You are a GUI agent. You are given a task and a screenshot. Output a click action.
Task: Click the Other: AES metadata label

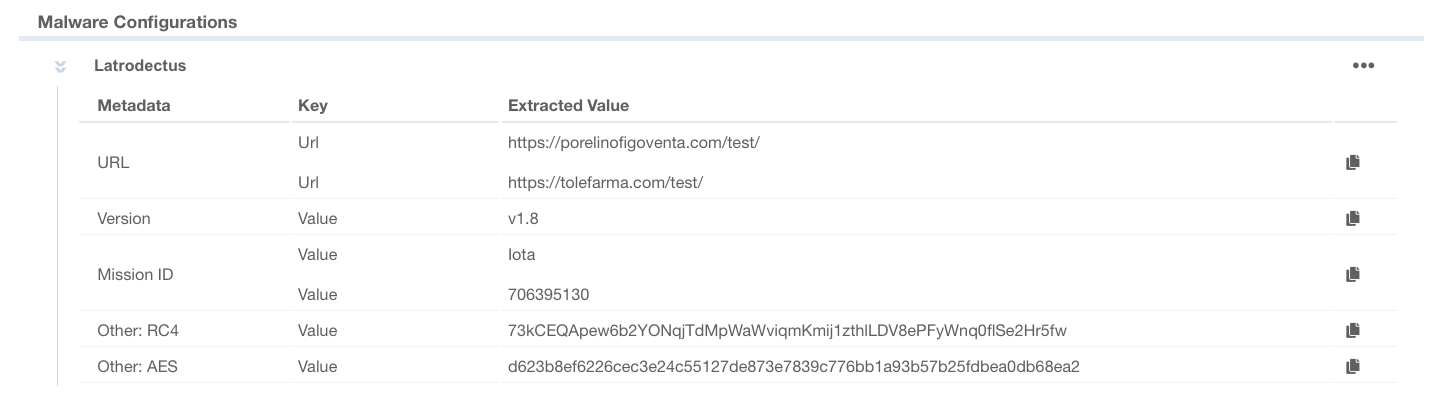tap(137, 366)
